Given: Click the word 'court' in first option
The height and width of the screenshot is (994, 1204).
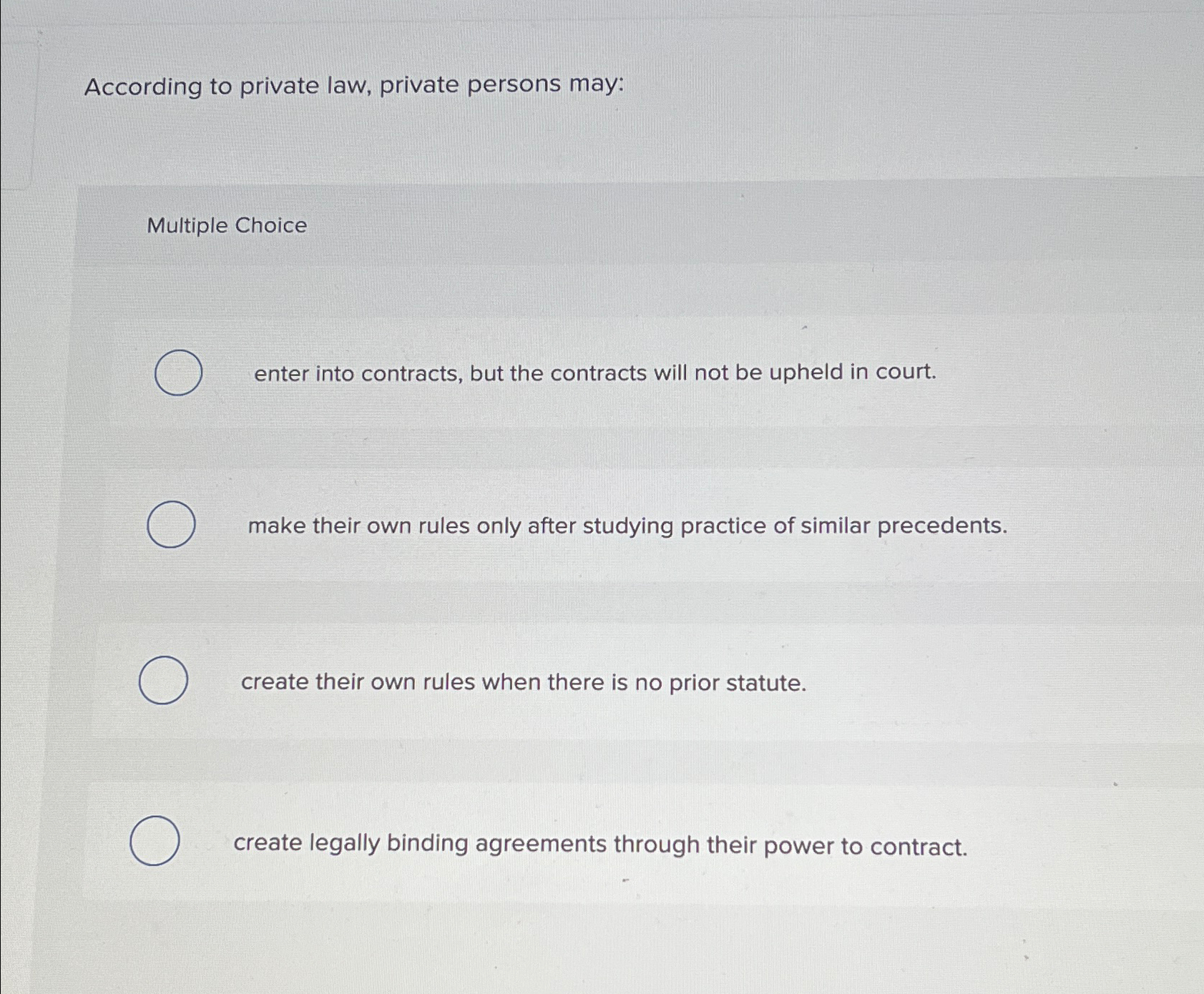Looking at the screenshot, I should [x=907, y=373].
